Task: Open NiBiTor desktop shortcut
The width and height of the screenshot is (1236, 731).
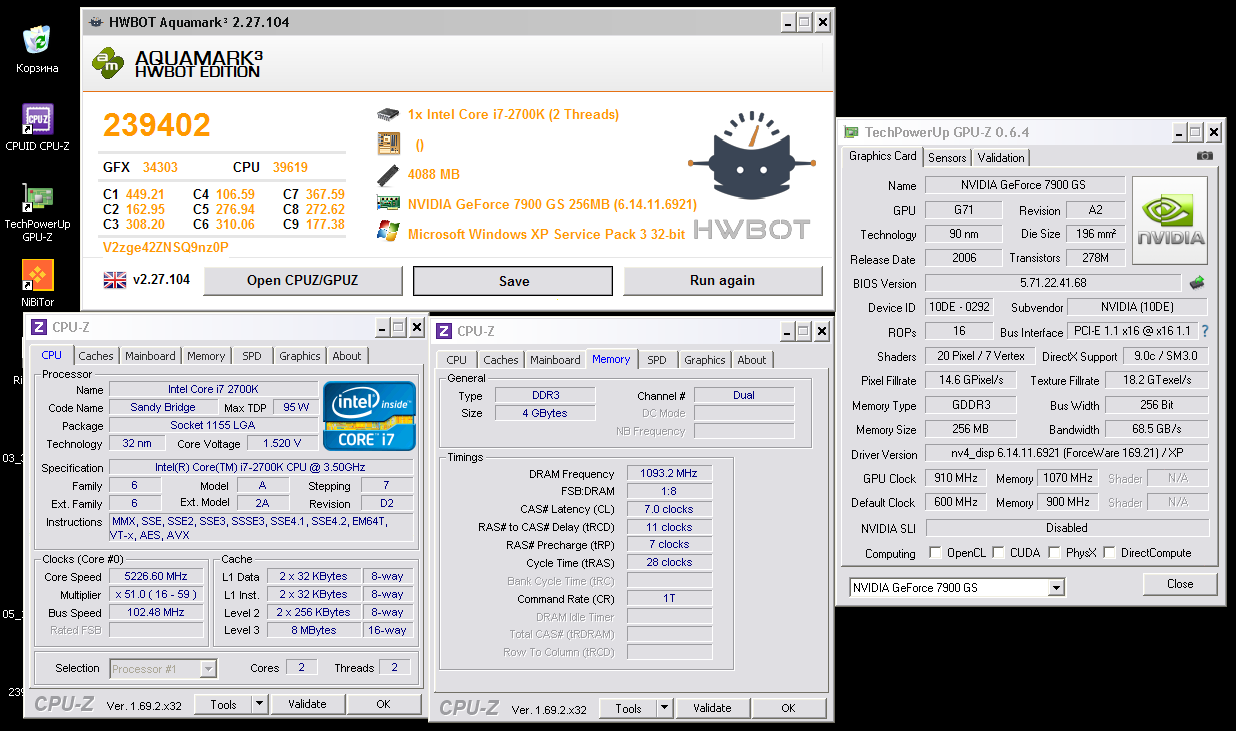Action: point(37,275)
